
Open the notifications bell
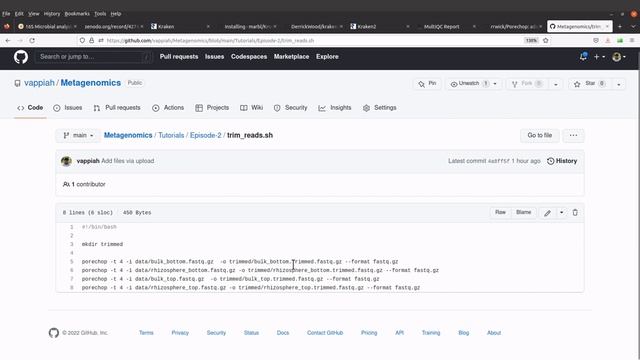(x=583, y=57)
